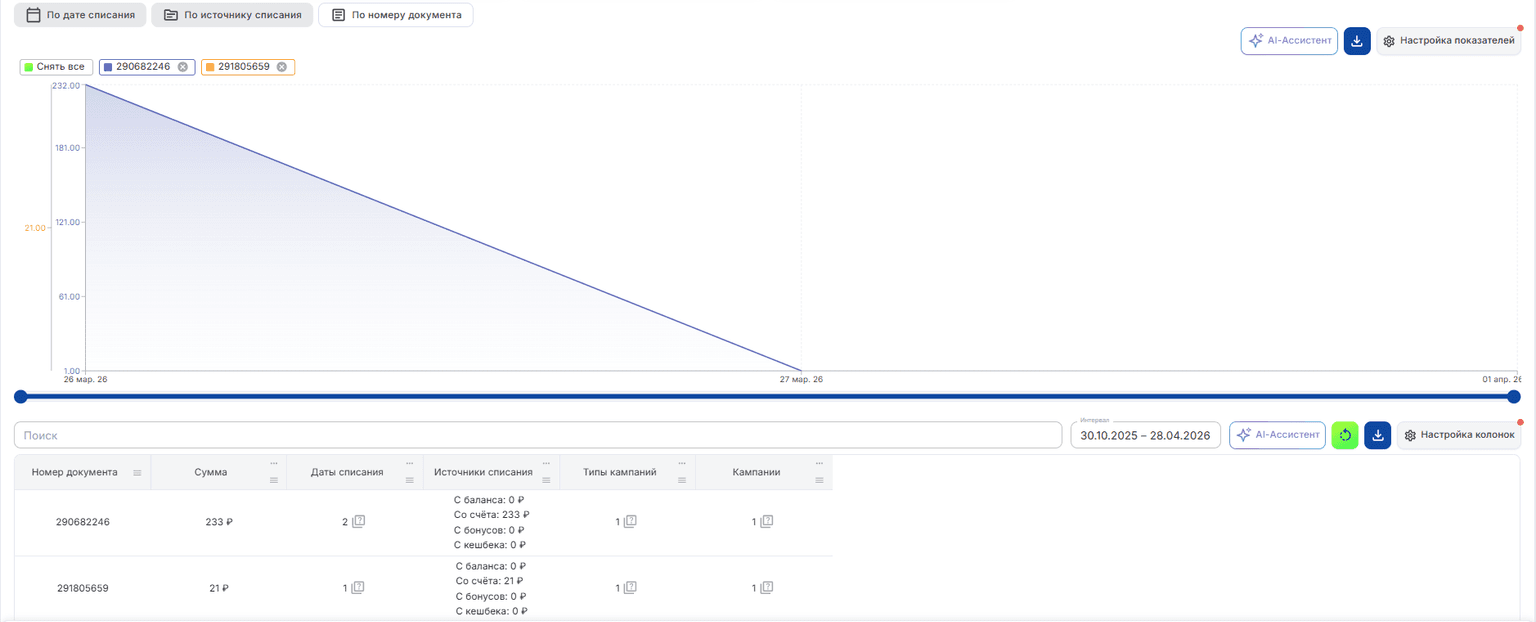Screen dimensions: 1536x622
Task: Open campaign types icon for document 290682246
Action: (x=630, y=522)
